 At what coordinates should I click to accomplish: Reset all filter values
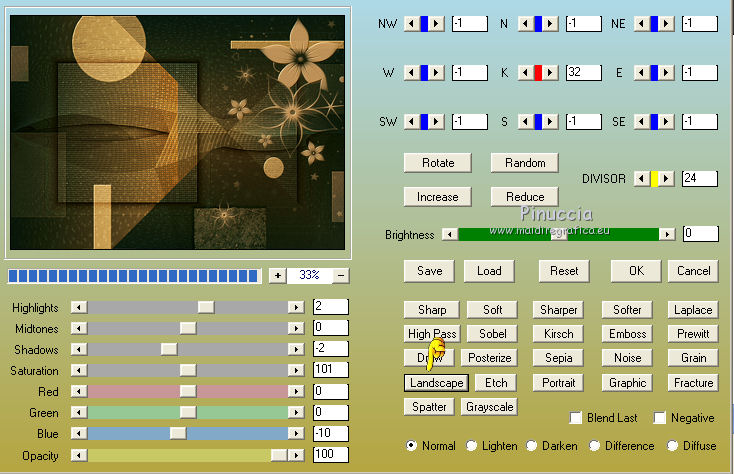pyautogui.click(x=564, y=271)
